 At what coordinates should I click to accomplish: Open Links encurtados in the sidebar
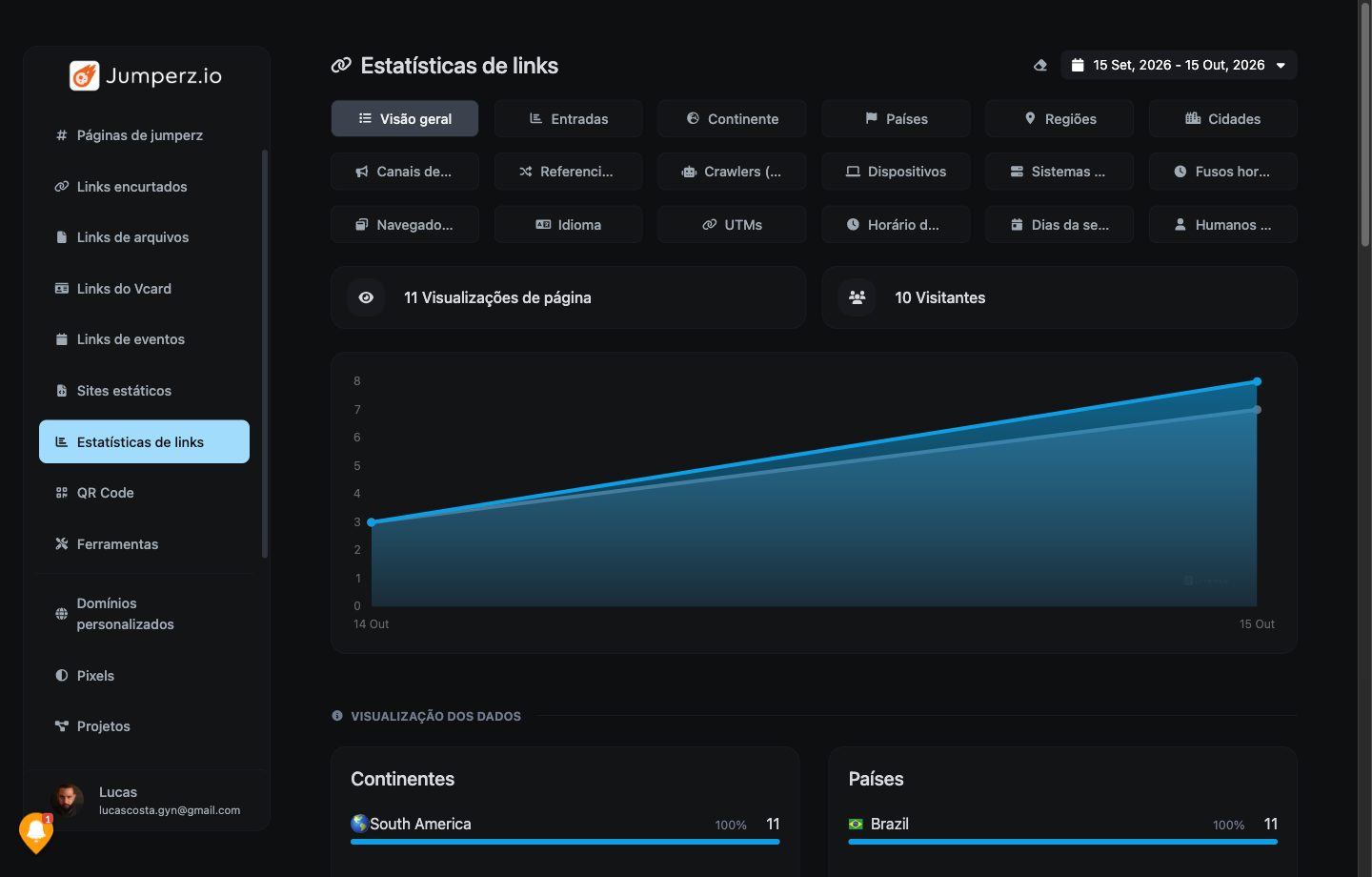click(144, 187)
